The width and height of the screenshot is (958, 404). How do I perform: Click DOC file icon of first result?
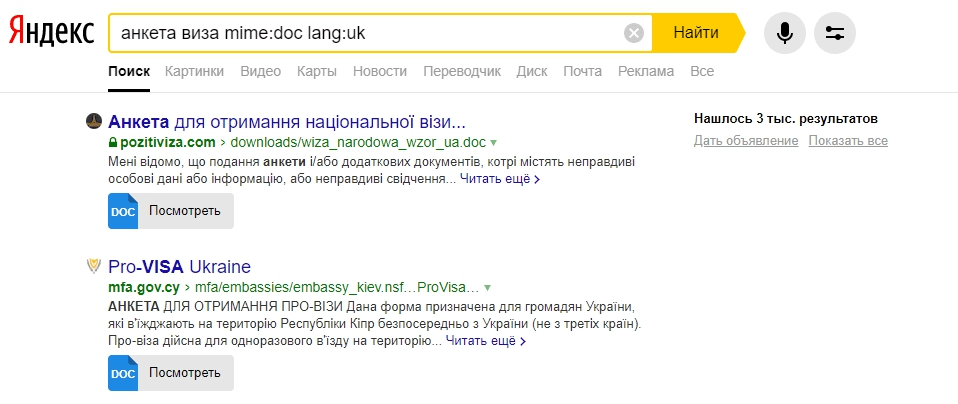[x=122, y=212]
